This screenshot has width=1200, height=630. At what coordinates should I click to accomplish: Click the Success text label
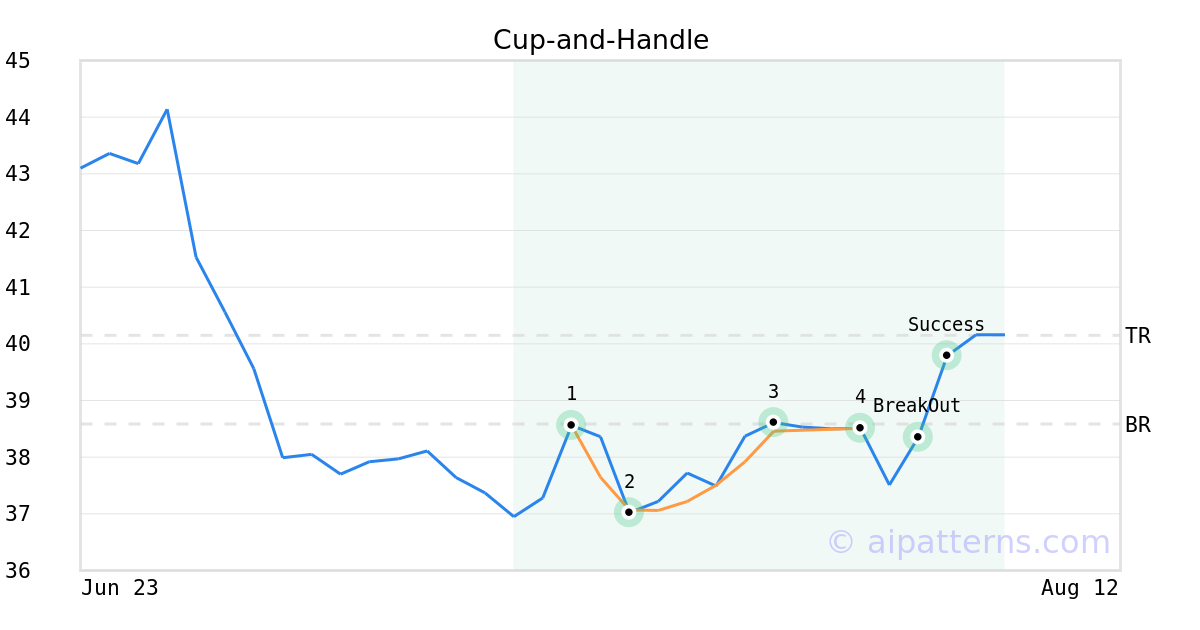[x=946, y=325]
